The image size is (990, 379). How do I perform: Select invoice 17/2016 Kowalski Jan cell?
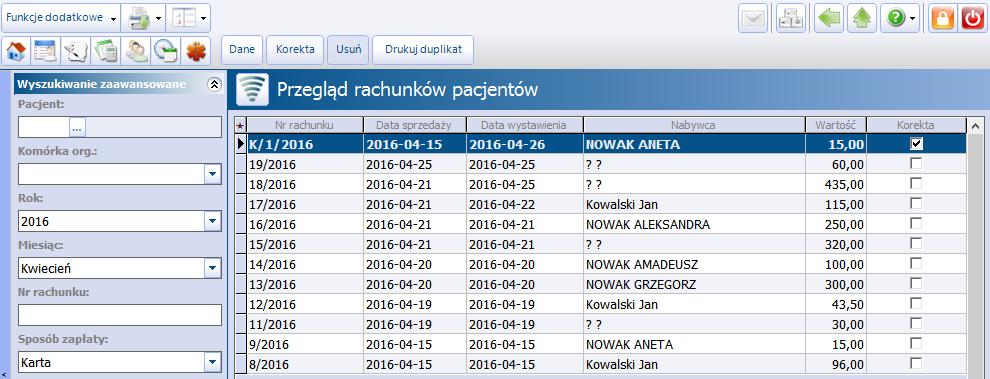694,205
